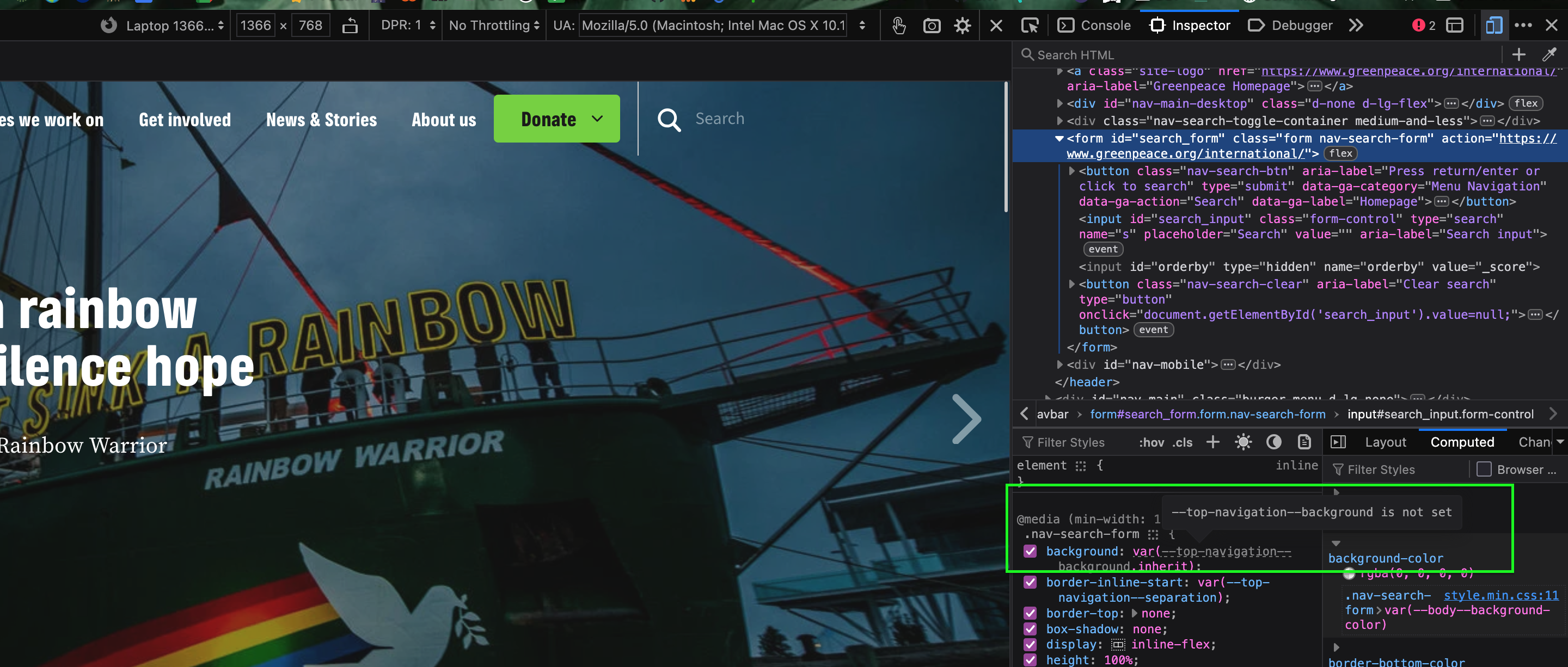The width and height of the screenshot is (1568, 667).
Task: Expand the nav-main-desktop div node
Action: [1059, 103]
